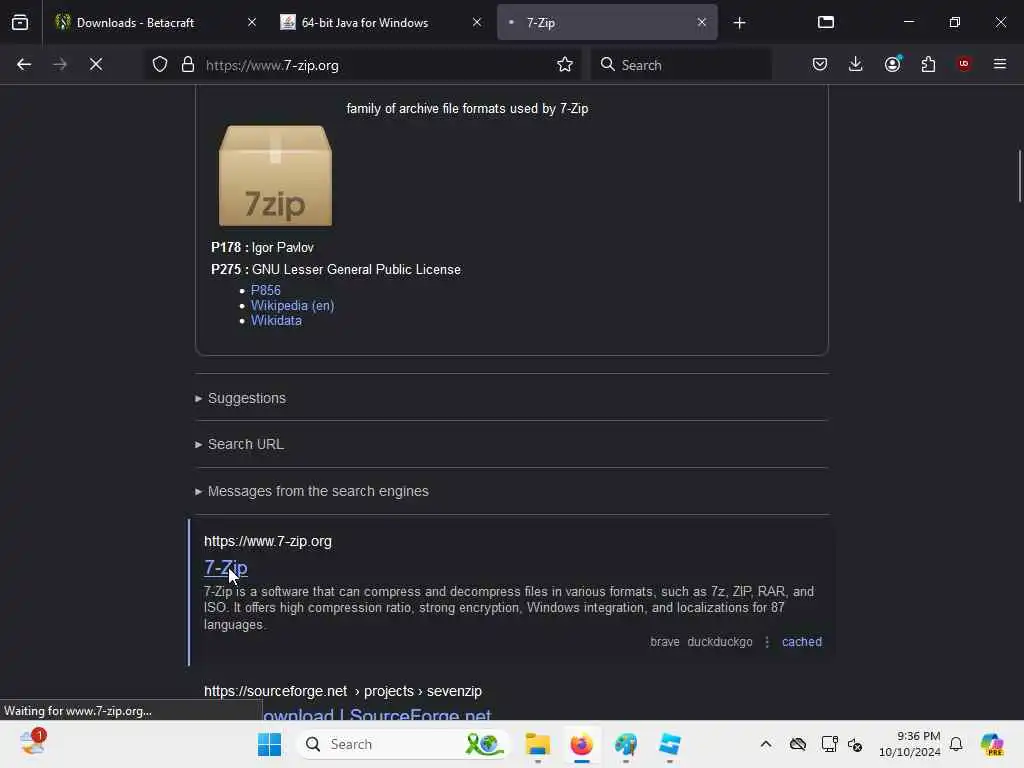Bookmark this page with star icon
The image size is (1024, 768).
[565, 65]
